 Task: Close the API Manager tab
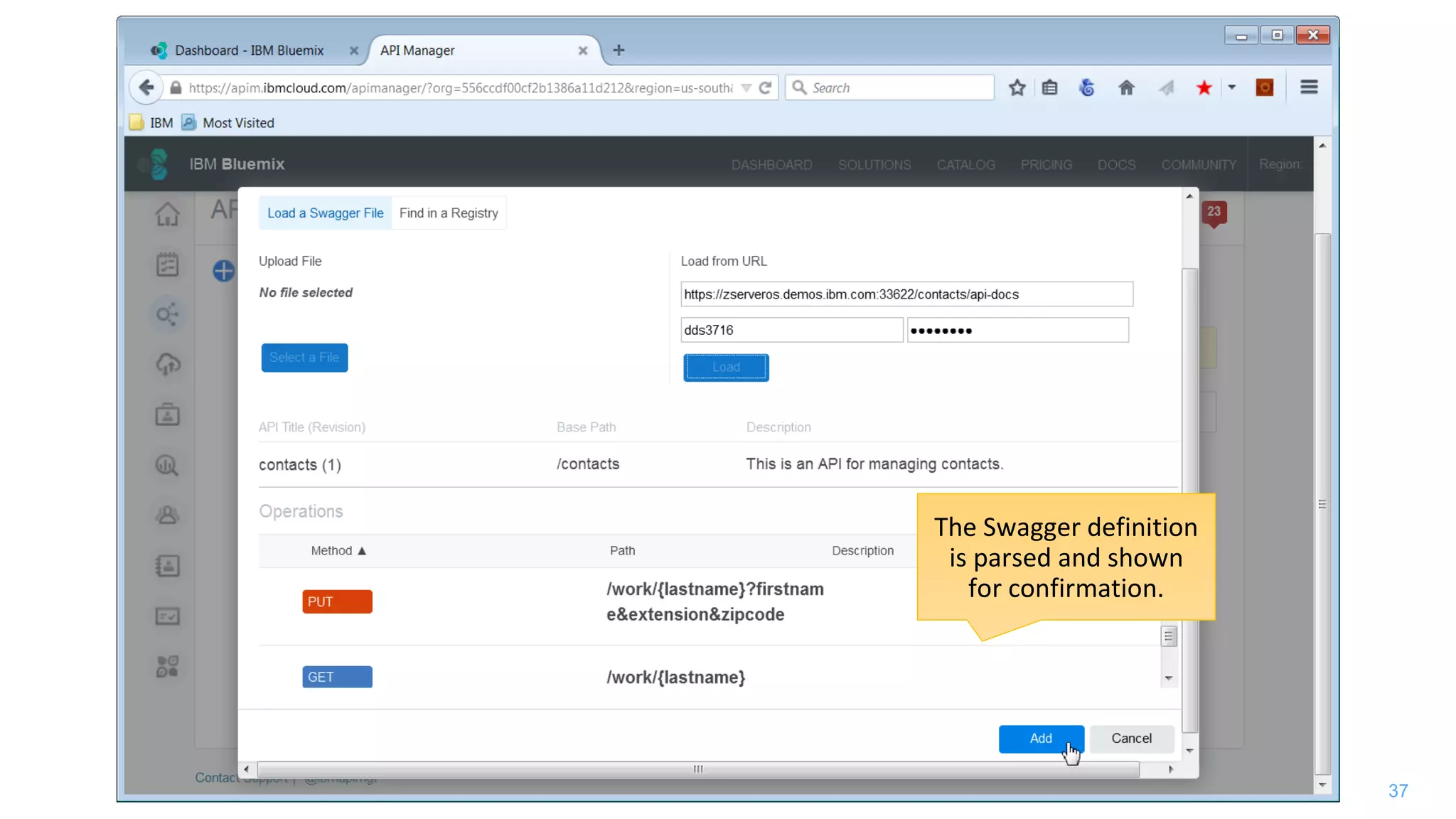tap(582, 50)
